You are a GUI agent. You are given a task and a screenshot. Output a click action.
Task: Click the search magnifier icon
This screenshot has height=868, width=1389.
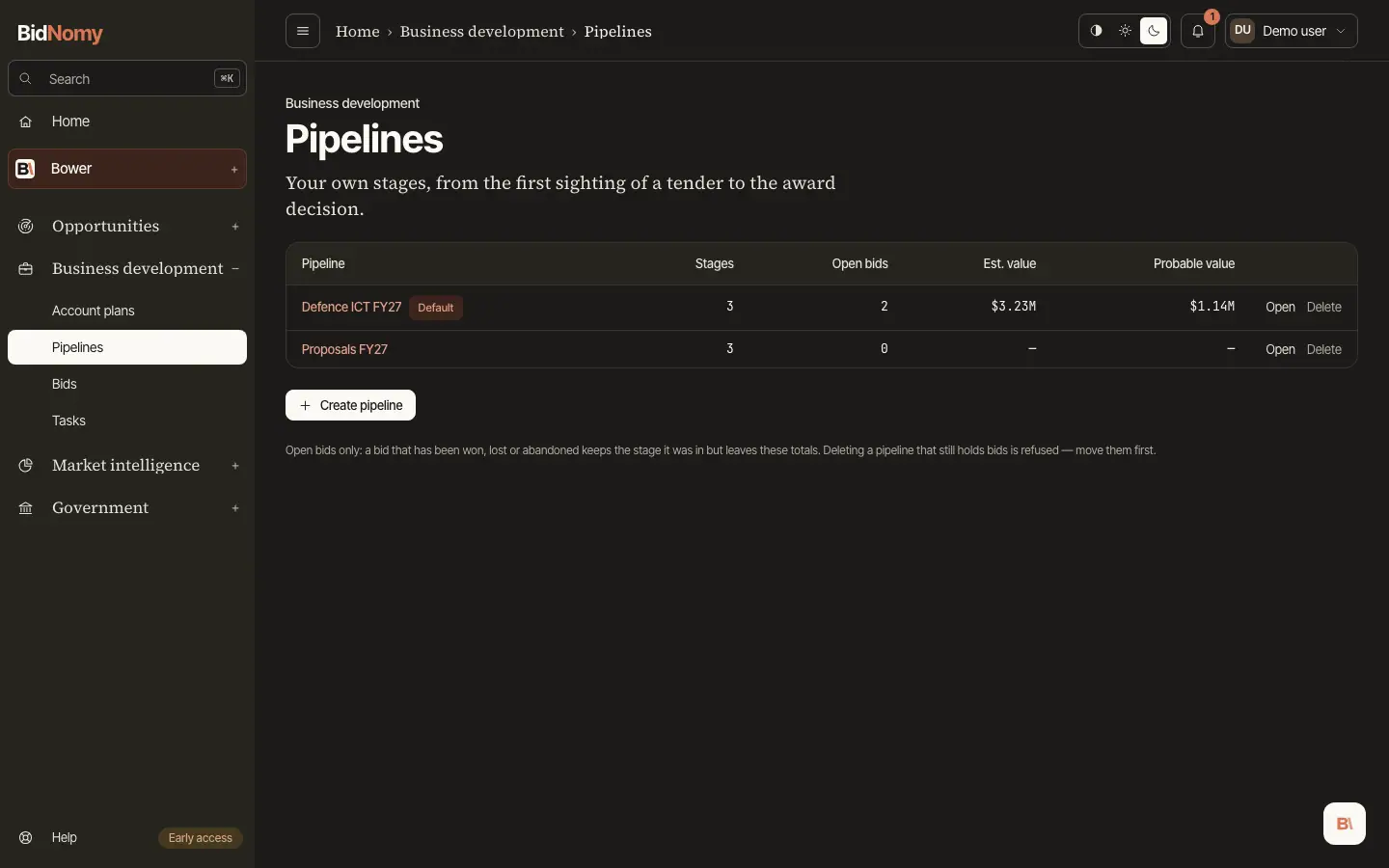(x=26, y=79)
